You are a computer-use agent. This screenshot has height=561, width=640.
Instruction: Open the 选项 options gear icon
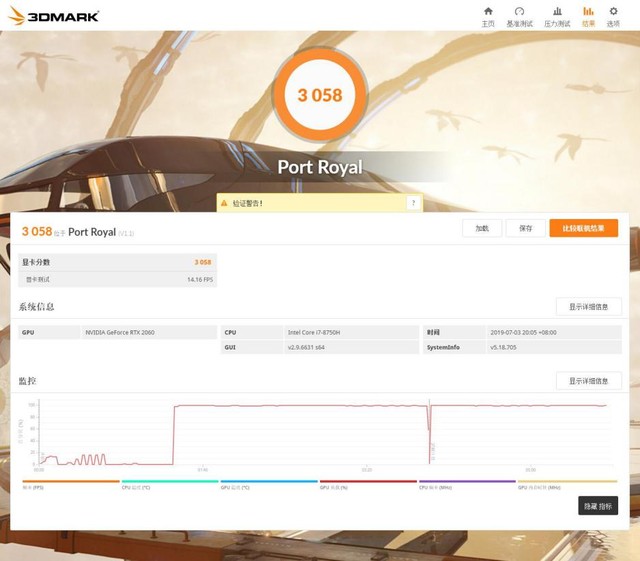pos(613,11)
